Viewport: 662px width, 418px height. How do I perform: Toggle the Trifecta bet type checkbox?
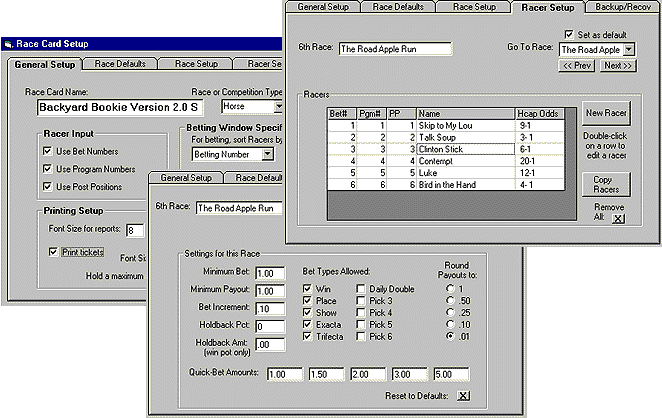[307, 336]
